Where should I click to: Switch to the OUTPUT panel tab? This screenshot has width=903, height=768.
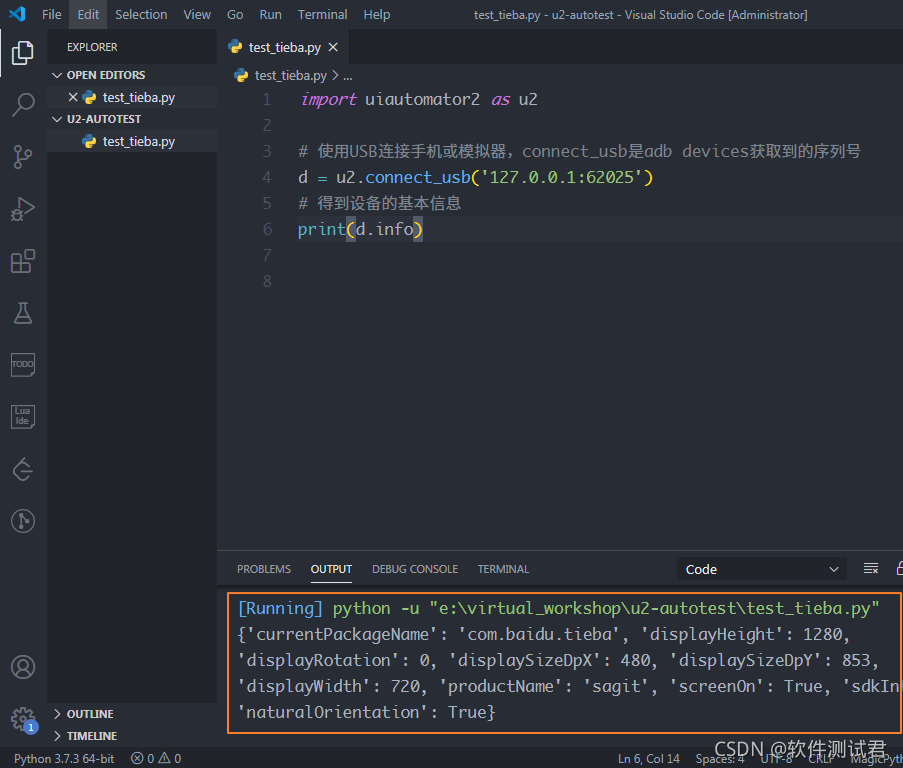[331, 569]
